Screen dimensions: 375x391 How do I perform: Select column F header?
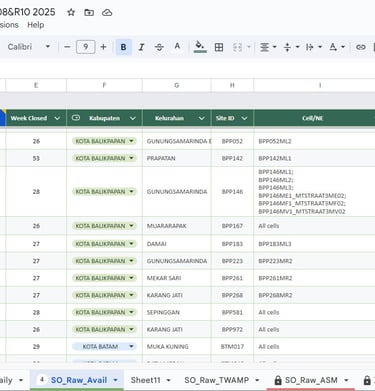tap(104, 85)
